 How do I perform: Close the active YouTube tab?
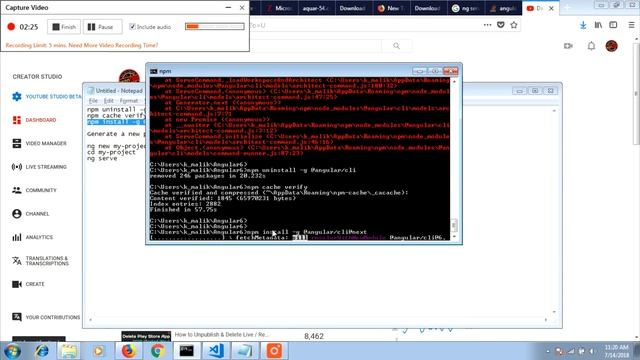[551, 8]
